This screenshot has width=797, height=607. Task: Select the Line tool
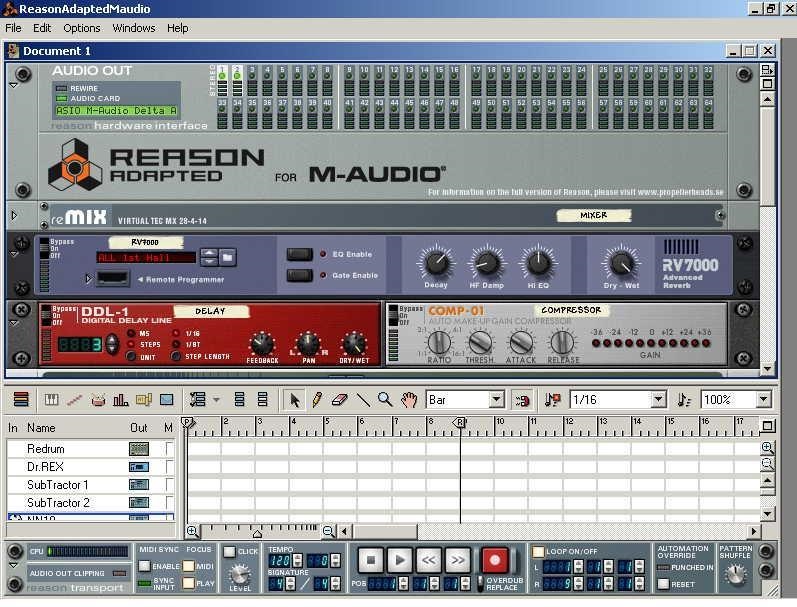pos(362,400)
